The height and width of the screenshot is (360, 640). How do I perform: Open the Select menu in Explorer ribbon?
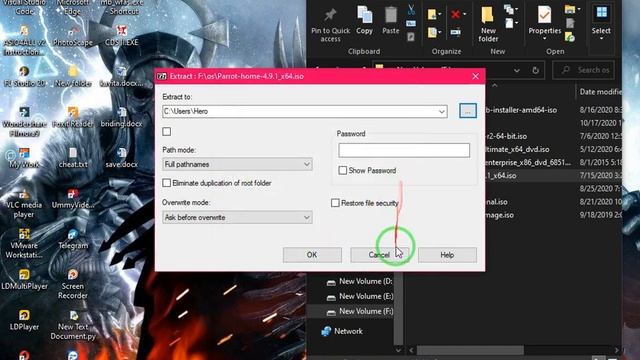tap(601, 21)
